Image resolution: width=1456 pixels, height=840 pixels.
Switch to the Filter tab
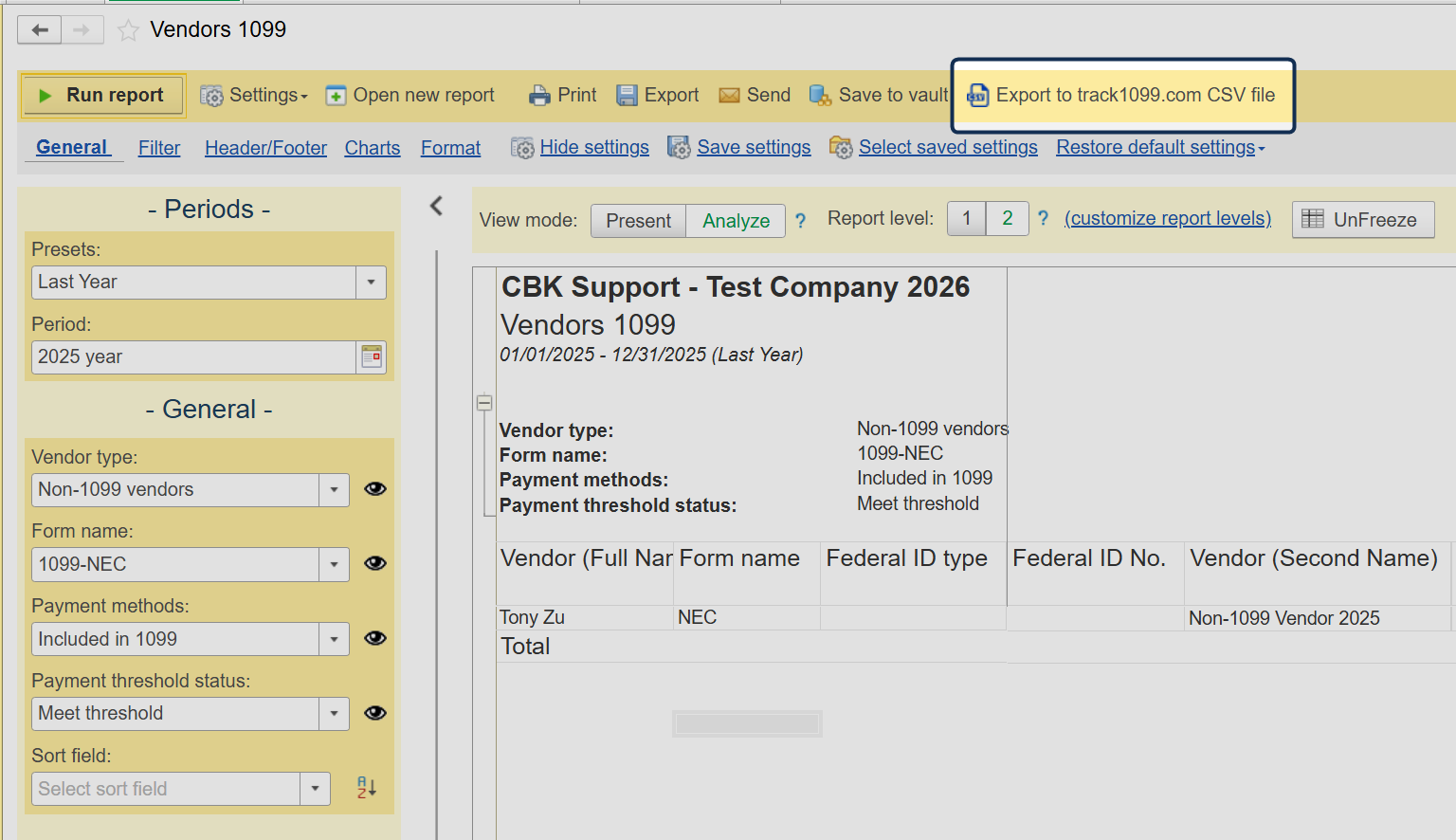point(159,148)
